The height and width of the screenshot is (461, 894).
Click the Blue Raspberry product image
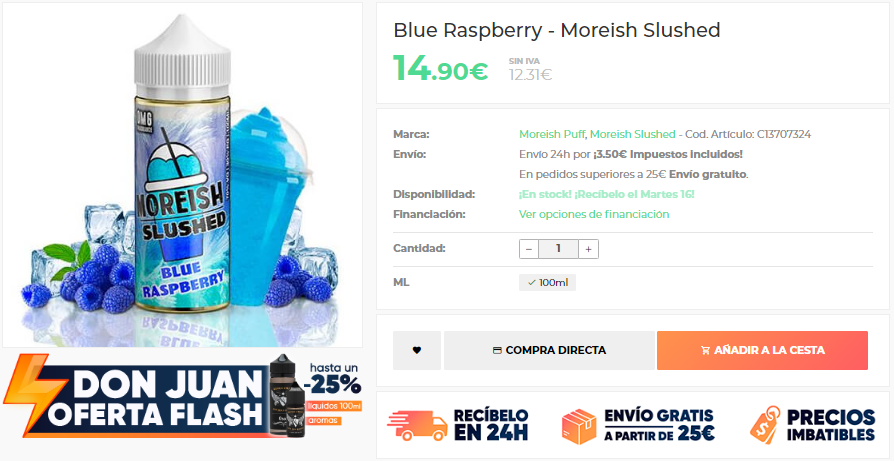pos(182,175)
